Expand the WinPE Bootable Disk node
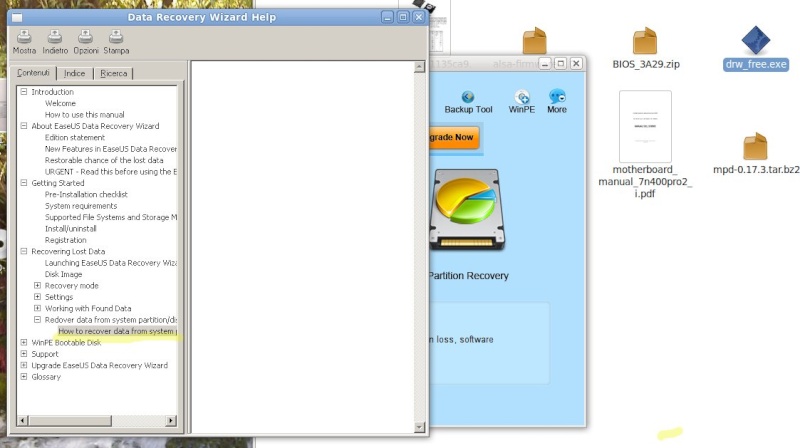 pos(23,342)
